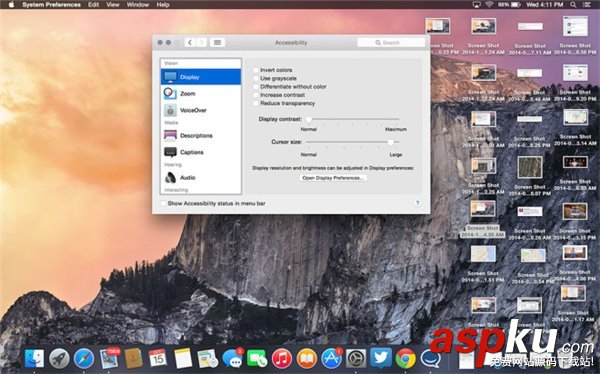Click the Display contrast slider knob
The width and height of the screenshot is (600, 374).
coord(309,120)
